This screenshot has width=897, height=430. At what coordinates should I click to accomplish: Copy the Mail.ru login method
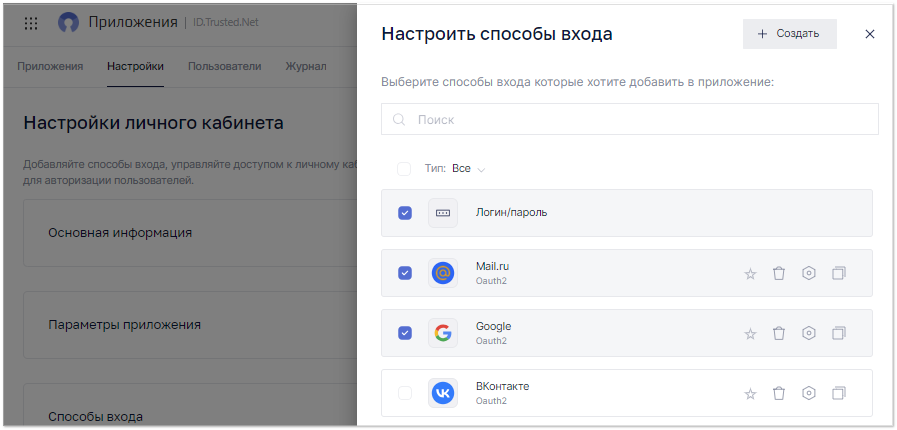(x=839, y=273)
